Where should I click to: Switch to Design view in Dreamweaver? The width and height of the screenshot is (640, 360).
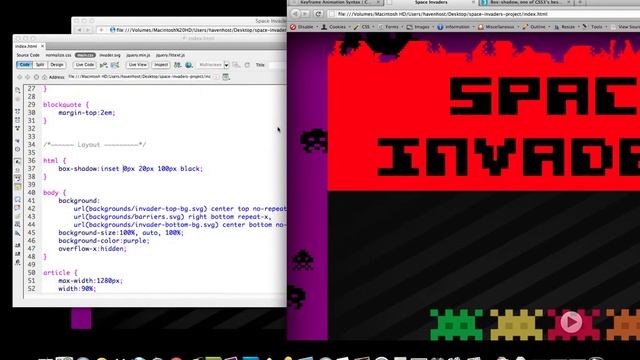(57, 65)
